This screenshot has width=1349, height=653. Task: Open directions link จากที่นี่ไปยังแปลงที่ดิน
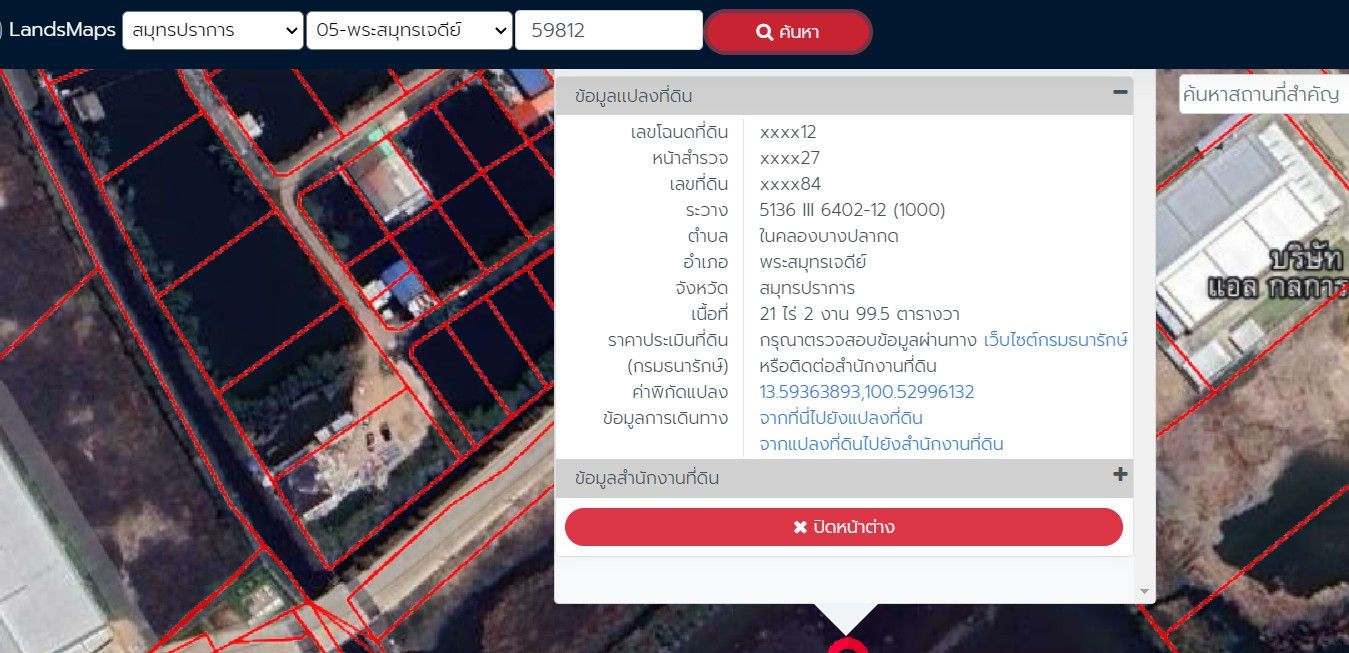[841, 418]
